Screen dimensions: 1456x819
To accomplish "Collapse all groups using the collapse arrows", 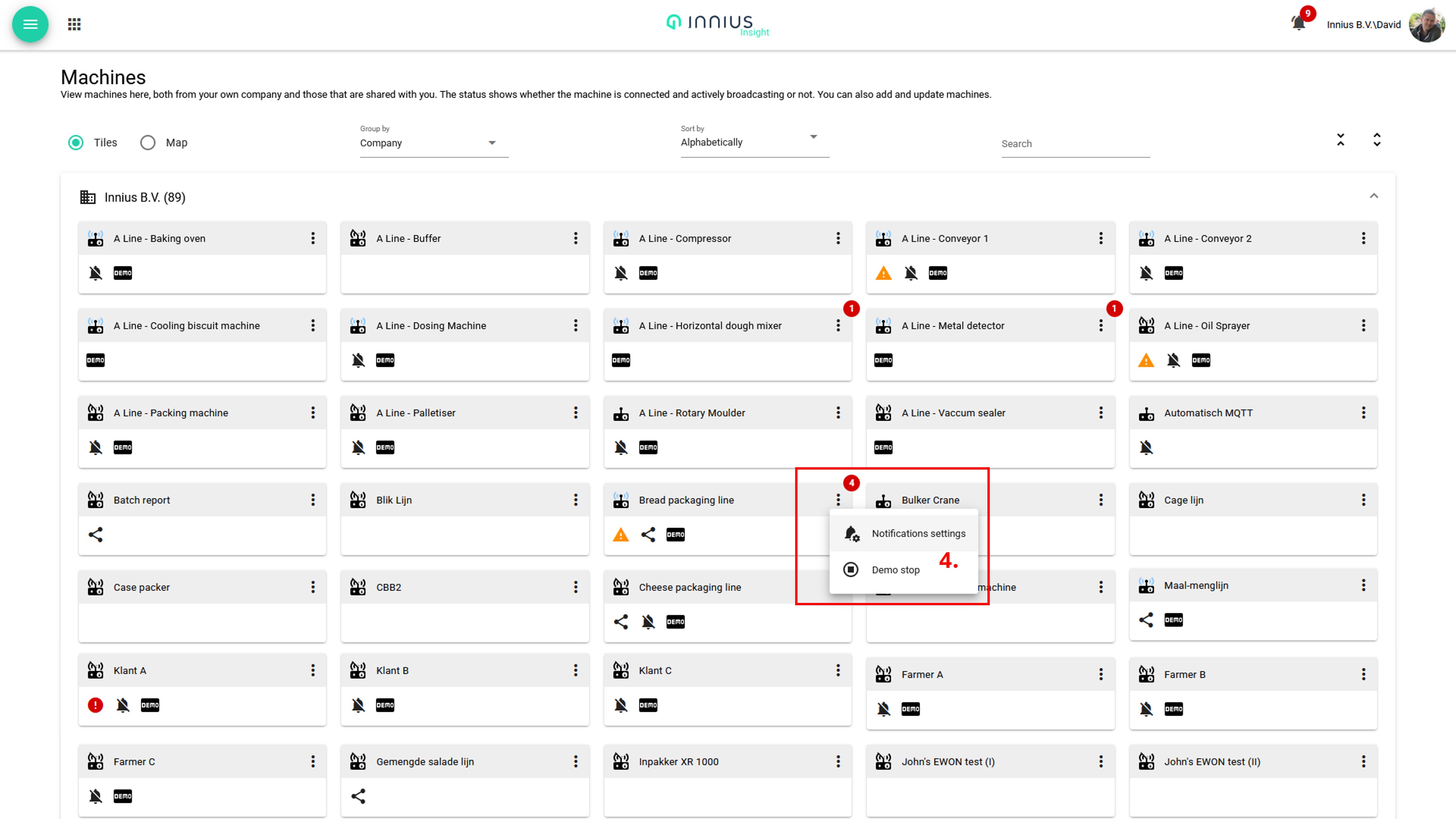I will tap(1340, 140).
